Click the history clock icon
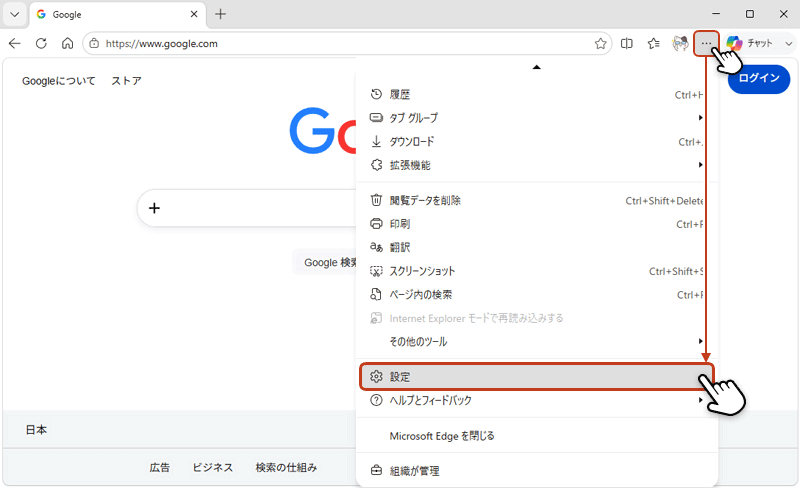Image resolution: width=800 pixels, height=488 pixels. click(x=376, y=94)
